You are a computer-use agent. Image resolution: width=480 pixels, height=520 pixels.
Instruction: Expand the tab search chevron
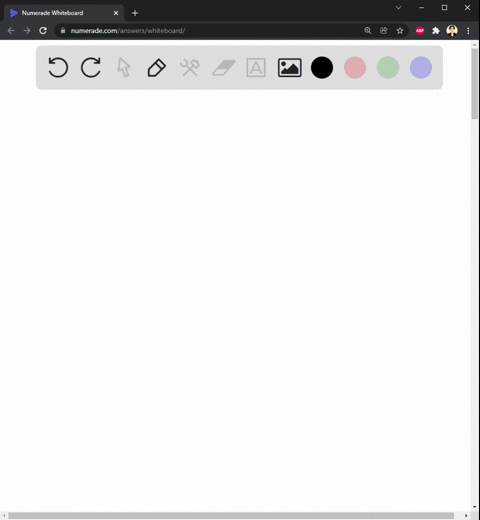(x=398, y=7)
